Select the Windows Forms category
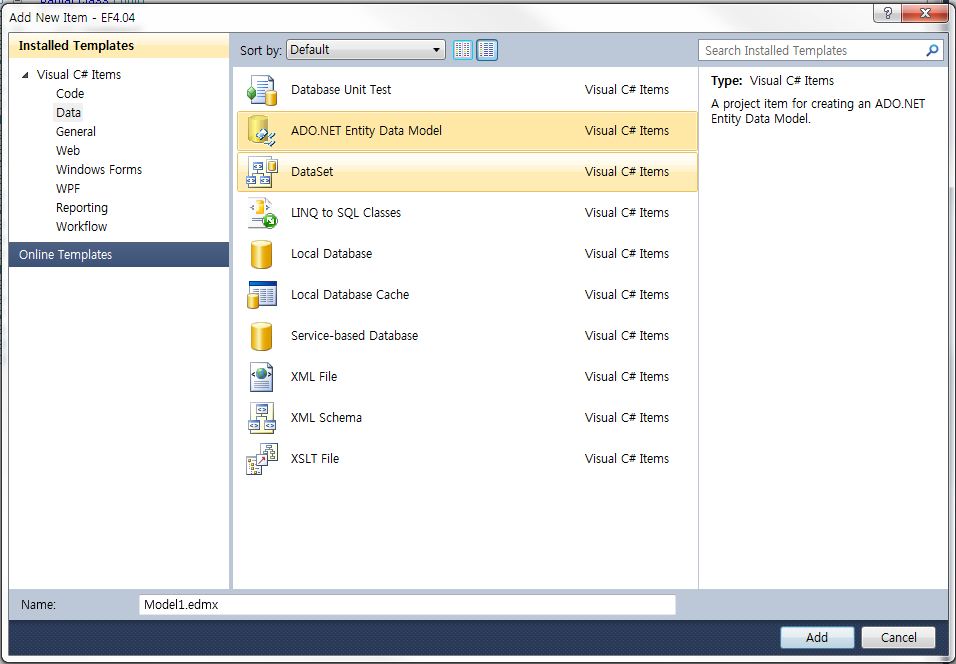Viewport: 956px width, 664px height. click(99, 170)
